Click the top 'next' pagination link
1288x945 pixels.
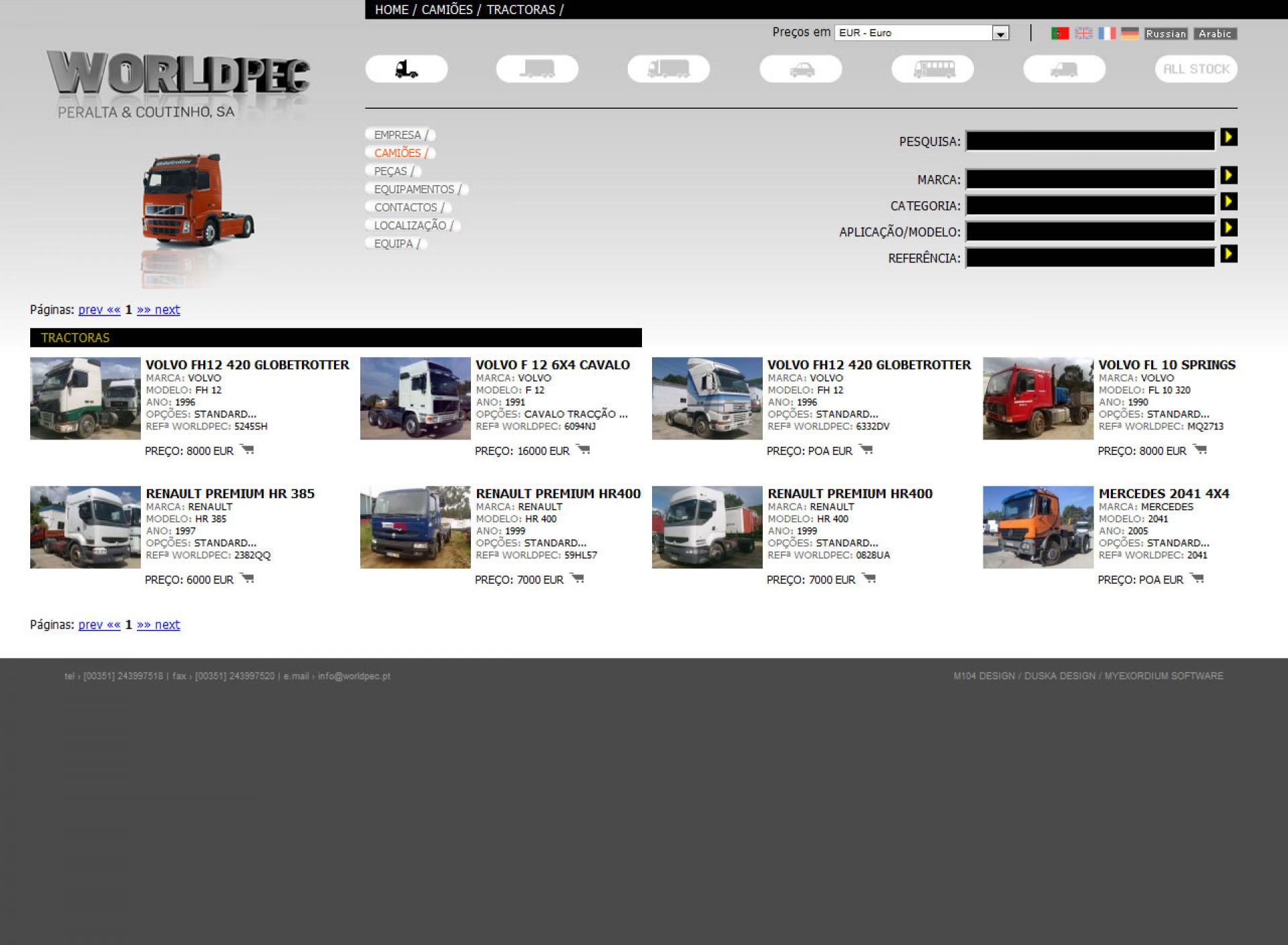click(x=167, y=309)
